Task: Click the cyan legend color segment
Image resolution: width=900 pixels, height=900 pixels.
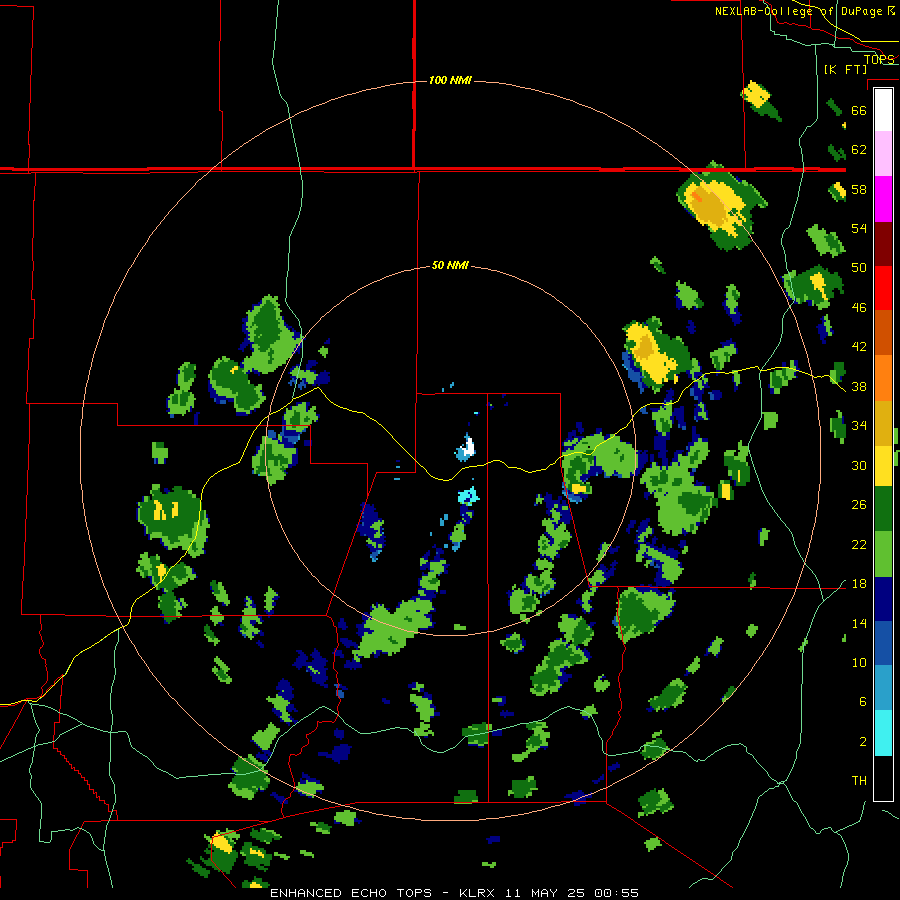Action: pyautogui.click(x=883, y=733)
